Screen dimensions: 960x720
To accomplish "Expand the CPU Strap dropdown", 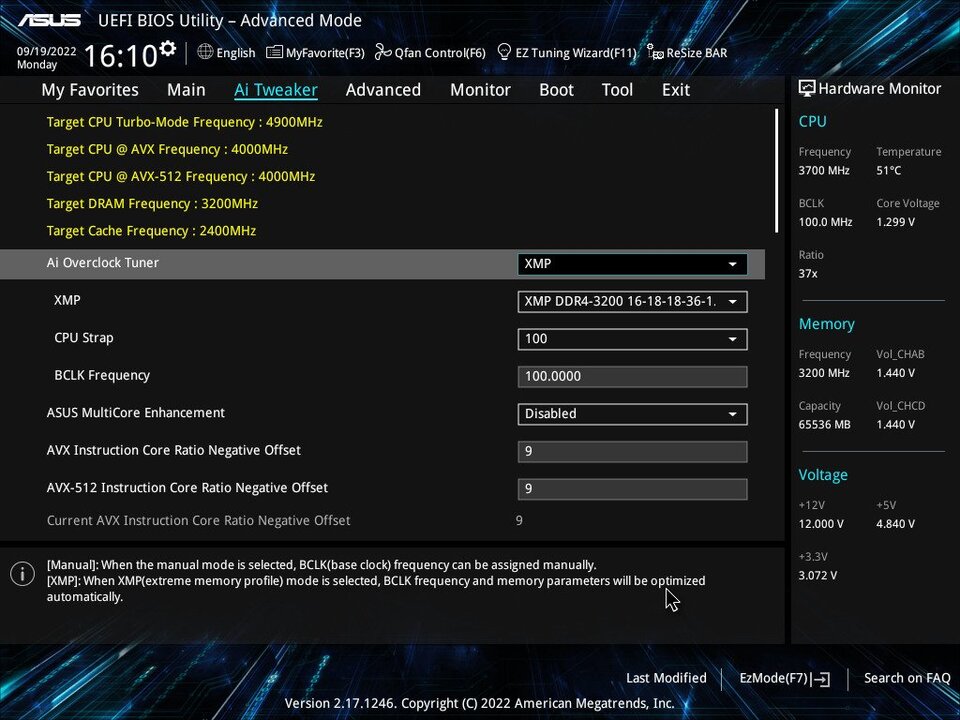I will pyautogui.click(x=632, y=339).
